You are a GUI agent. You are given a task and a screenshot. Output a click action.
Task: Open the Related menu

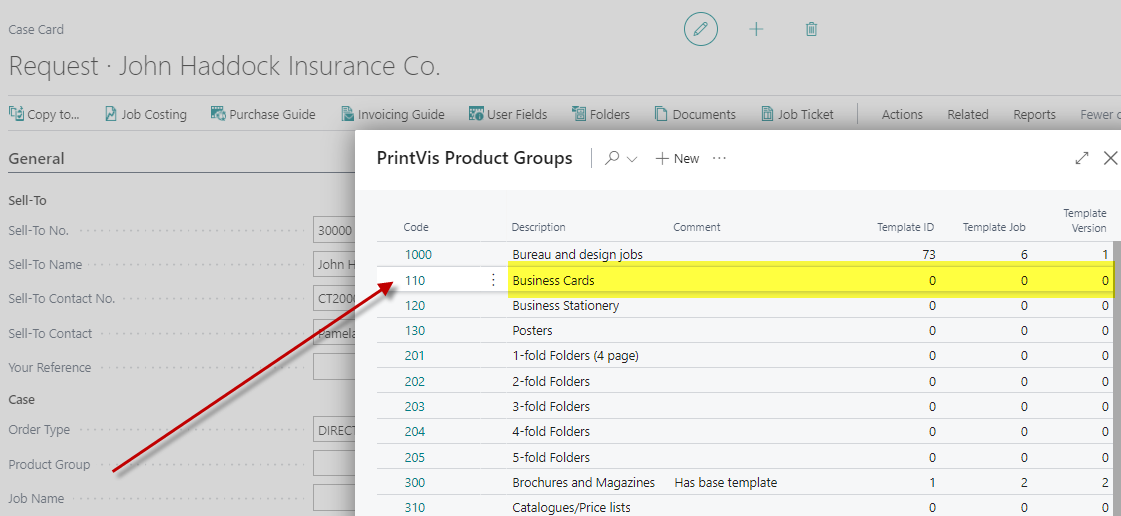[968, 114]
